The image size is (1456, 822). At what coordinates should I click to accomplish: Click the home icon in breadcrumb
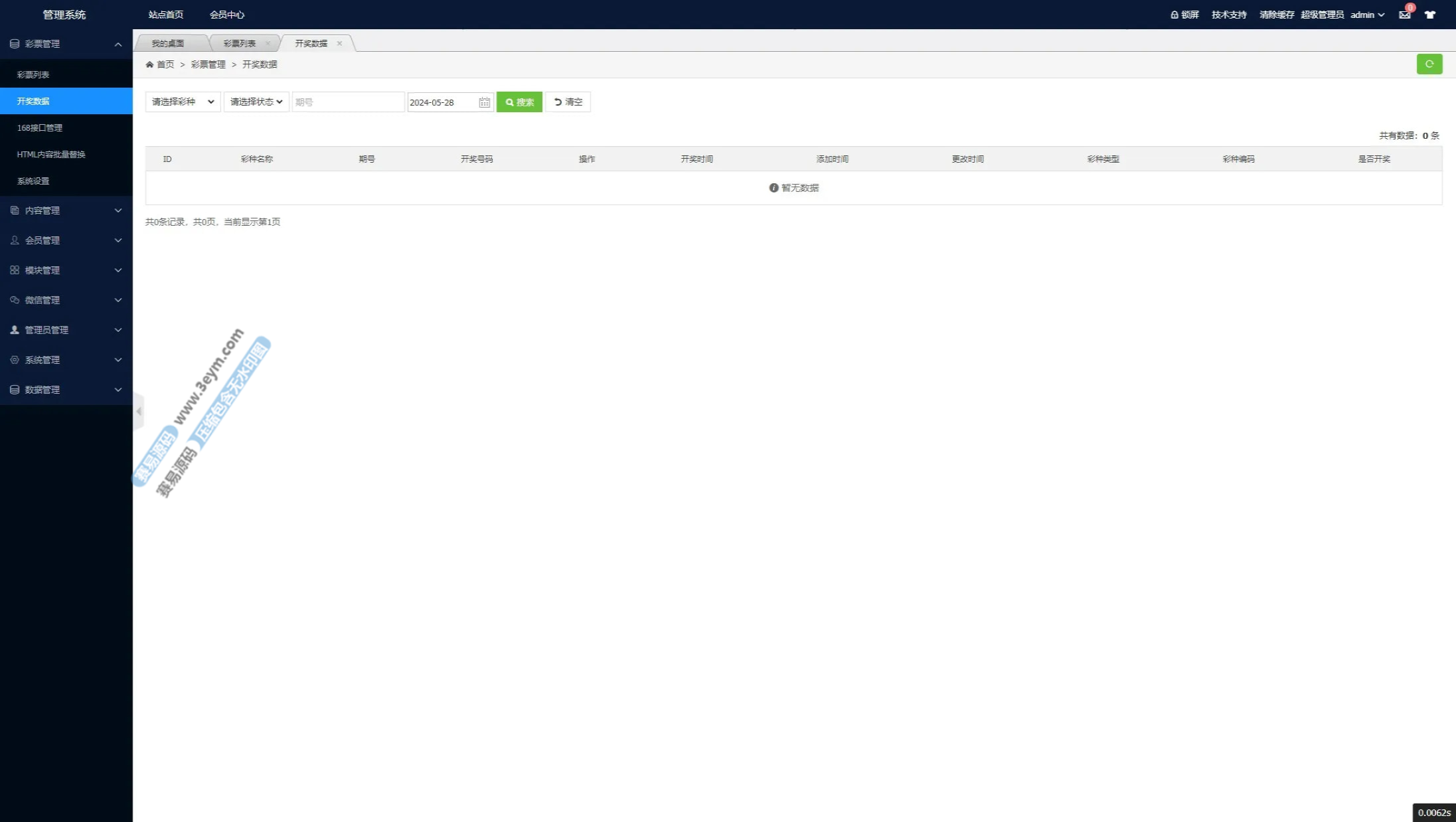(149, 64)
